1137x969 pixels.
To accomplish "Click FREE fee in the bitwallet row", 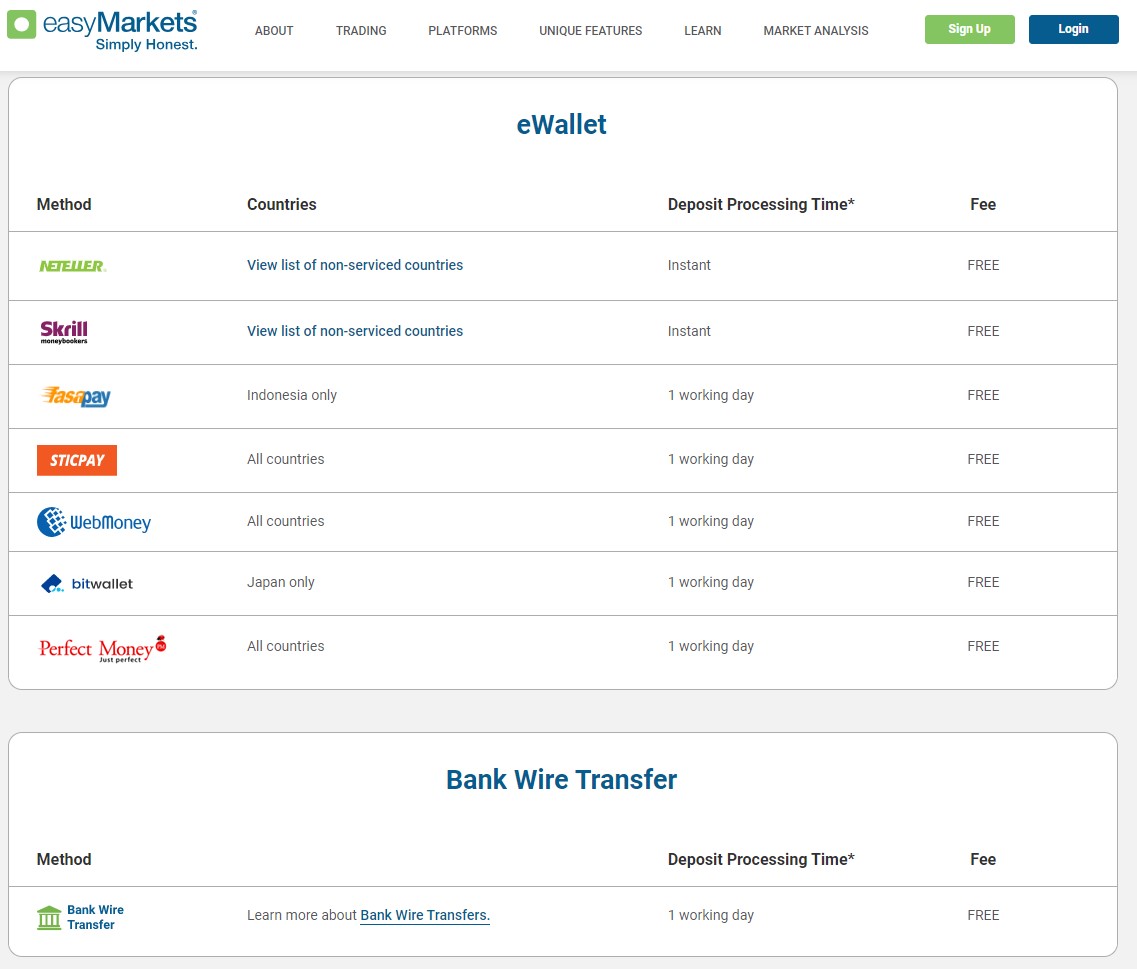I will pos(983,582).
